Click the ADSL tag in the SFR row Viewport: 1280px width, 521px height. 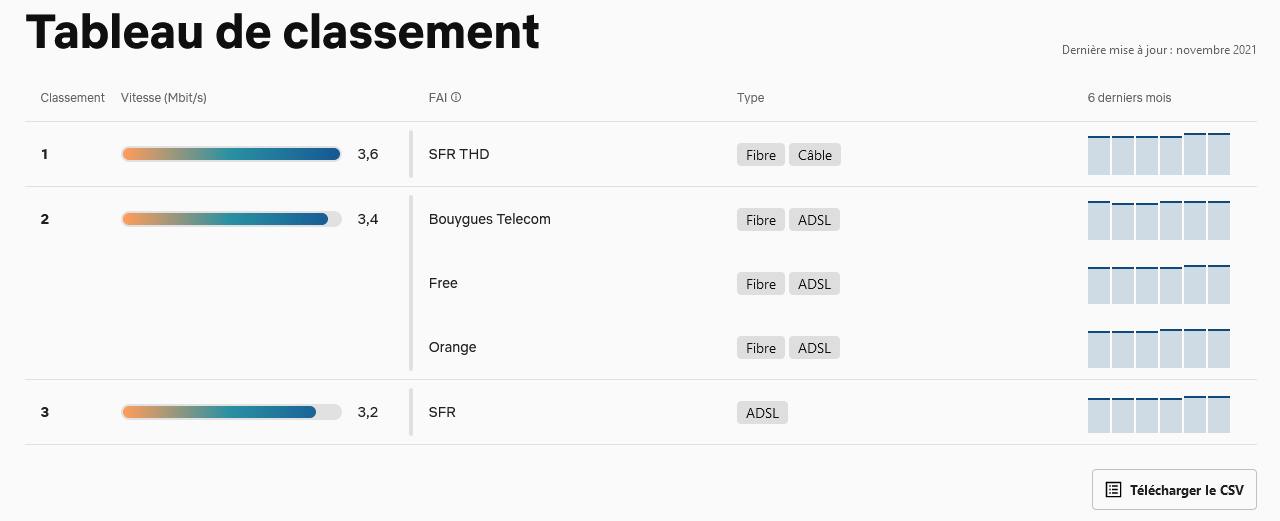[762, 413]
